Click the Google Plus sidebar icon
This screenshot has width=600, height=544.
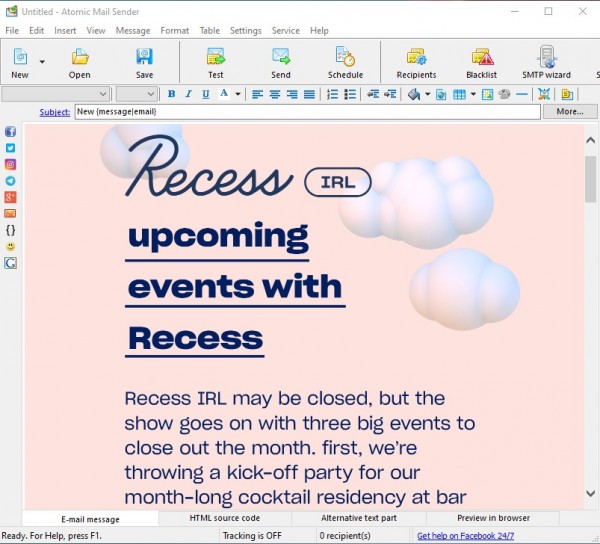click(x=10, y=197)
